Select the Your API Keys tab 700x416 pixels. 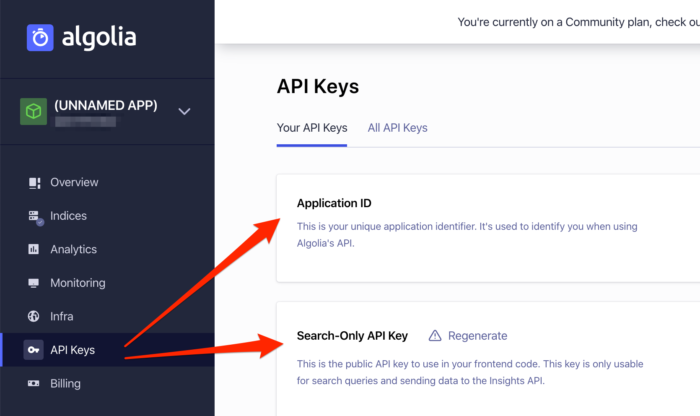(x=312, y=128)
